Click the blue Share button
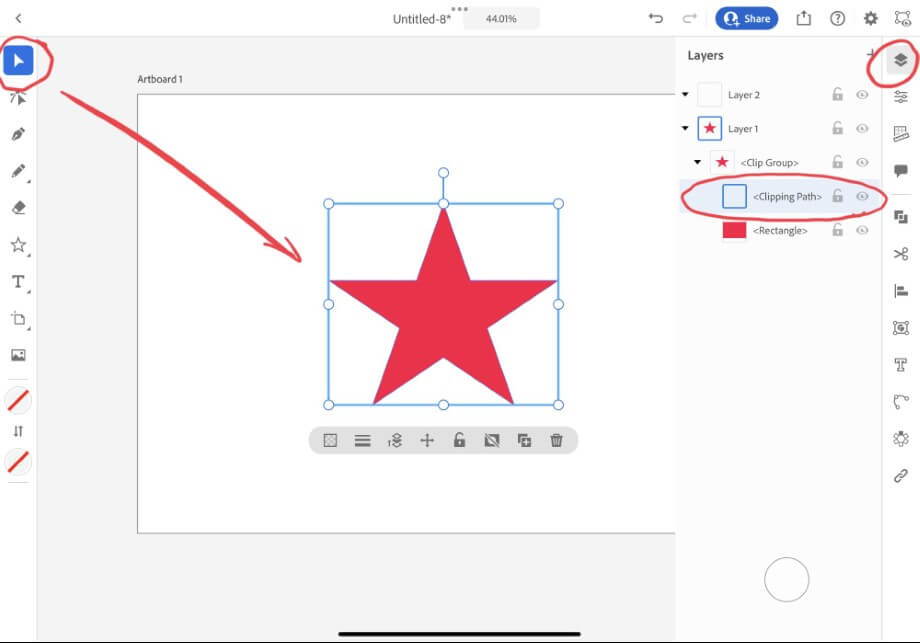This screenshot has height=643, width=920. (x=746, y=18)
